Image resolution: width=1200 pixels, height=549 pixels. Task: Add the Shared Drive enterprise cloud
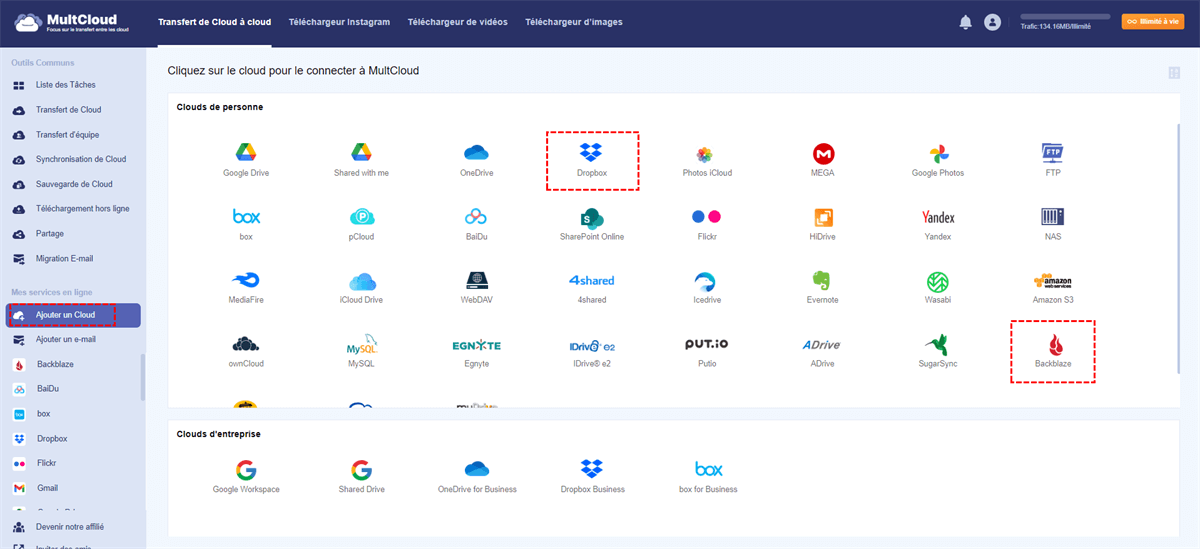(x=361, y=469)
